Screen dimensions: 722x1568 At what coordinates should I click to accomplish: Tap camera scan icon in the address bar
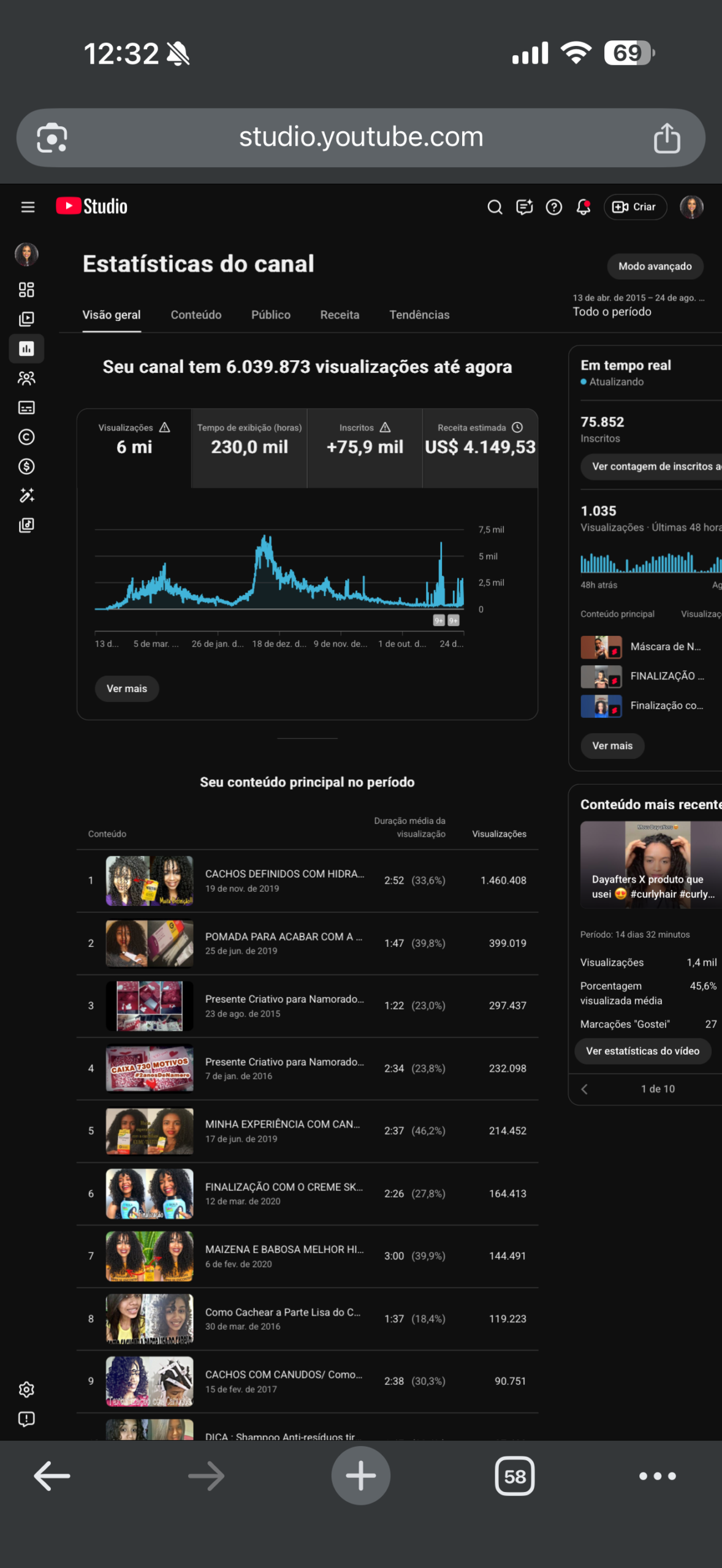(x=52, y=138)
